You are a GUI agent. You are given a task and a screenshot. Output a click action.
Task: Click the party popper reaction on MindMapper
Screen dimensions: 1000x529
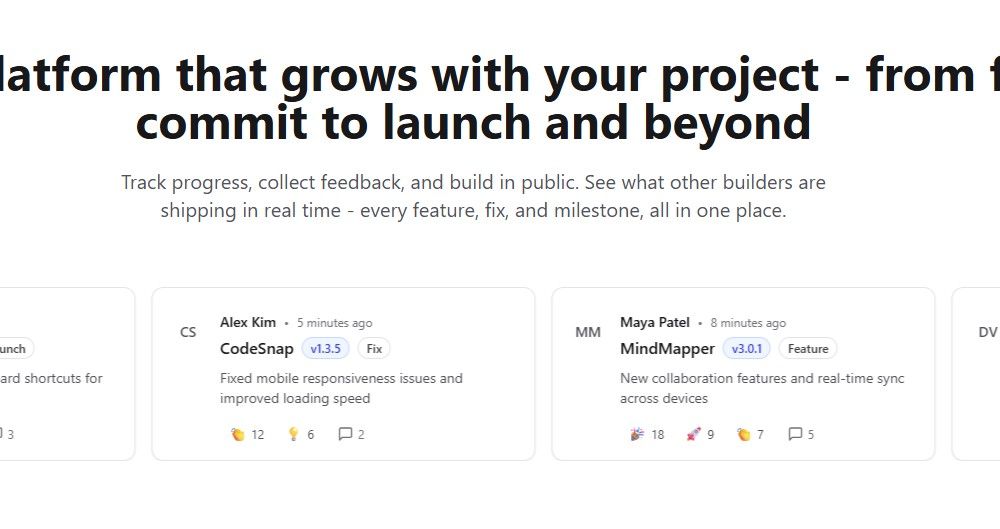(638, 434)
